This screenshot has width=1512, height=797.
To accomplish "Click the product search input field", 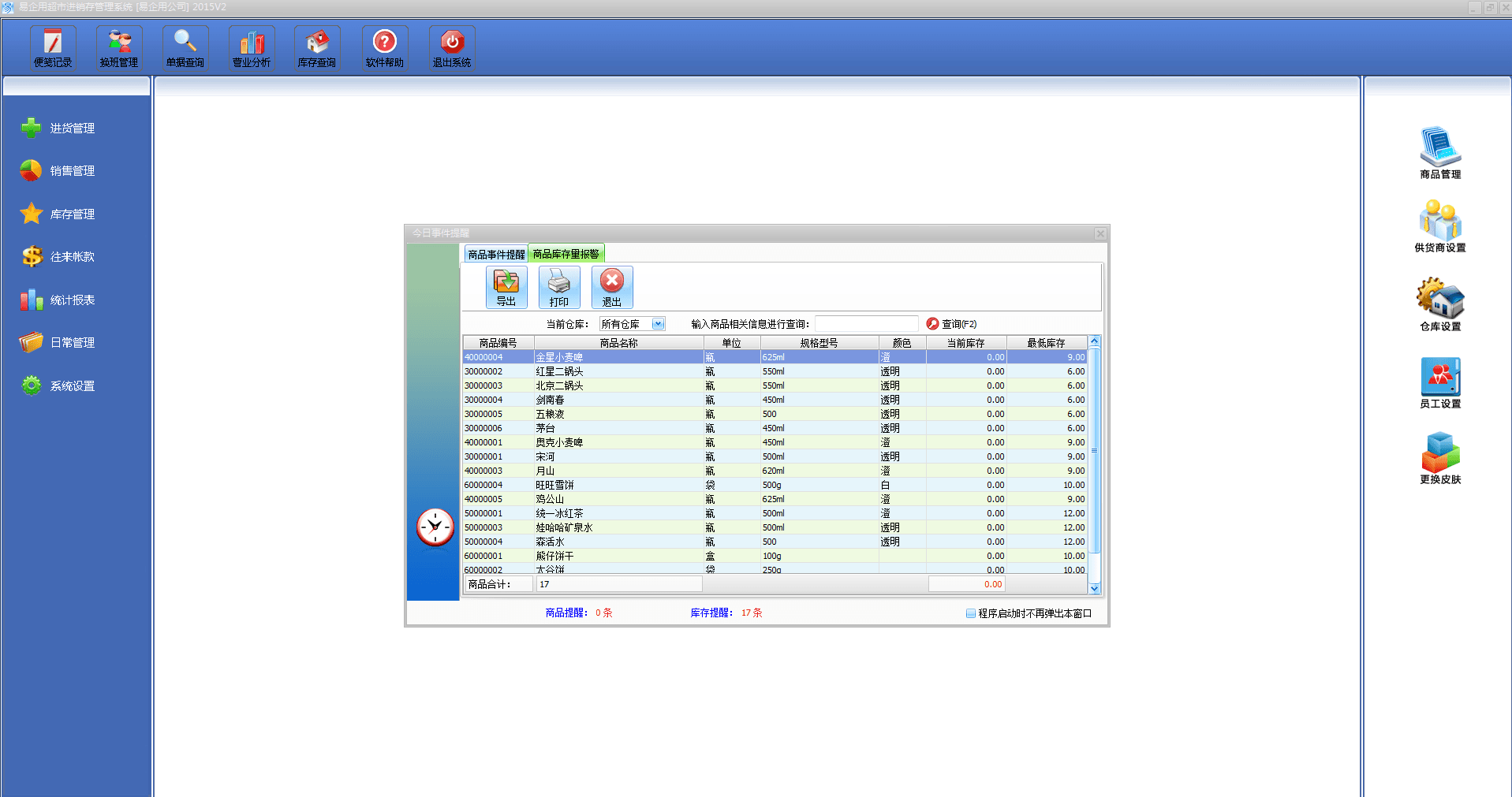I will pyautogui.click(x=866, y=324).
